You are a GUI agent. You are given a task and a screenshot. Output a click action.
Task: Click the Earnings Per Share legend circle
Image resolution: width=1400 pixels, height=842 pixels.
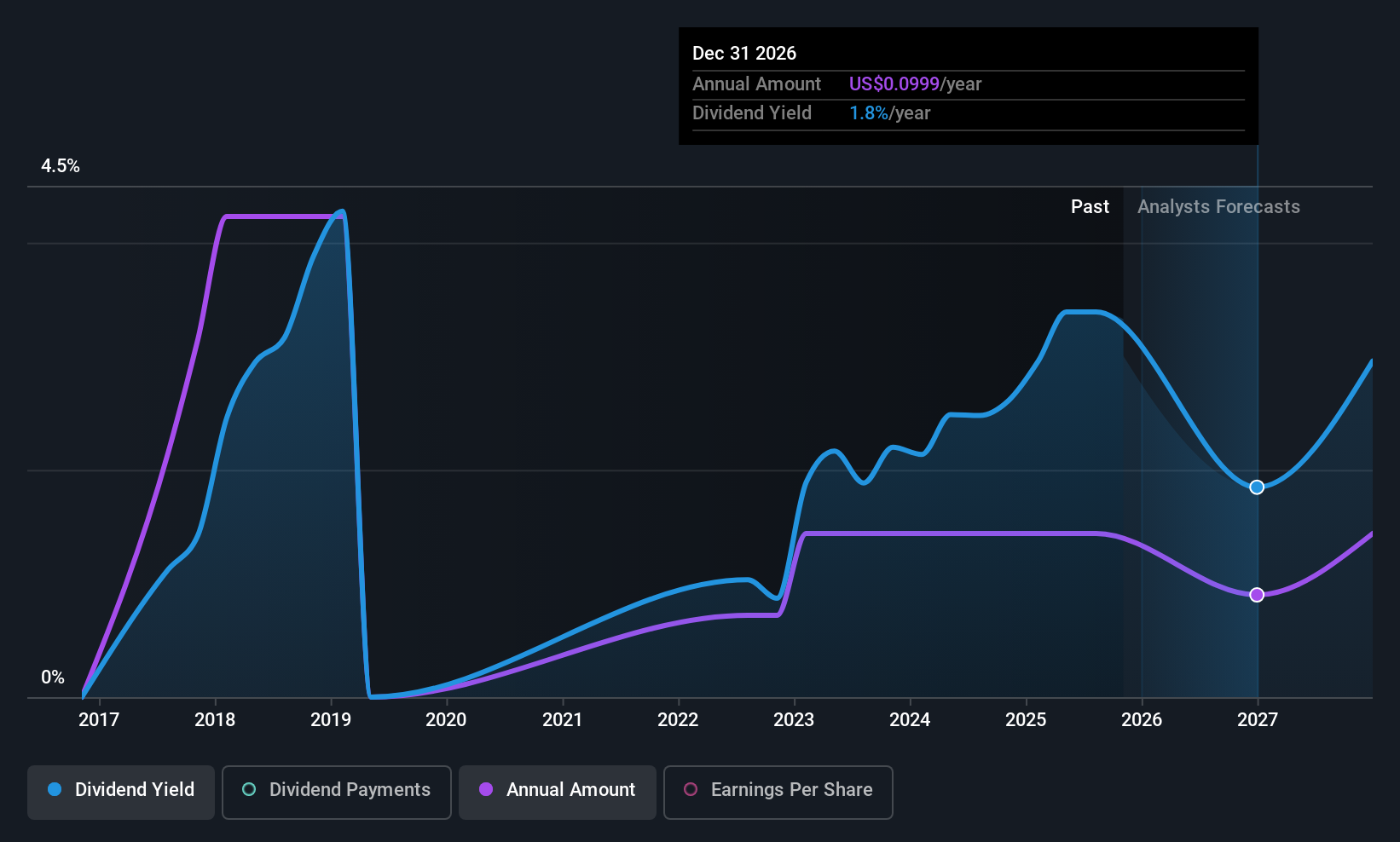pyautogui.click(x=691, y=789)
